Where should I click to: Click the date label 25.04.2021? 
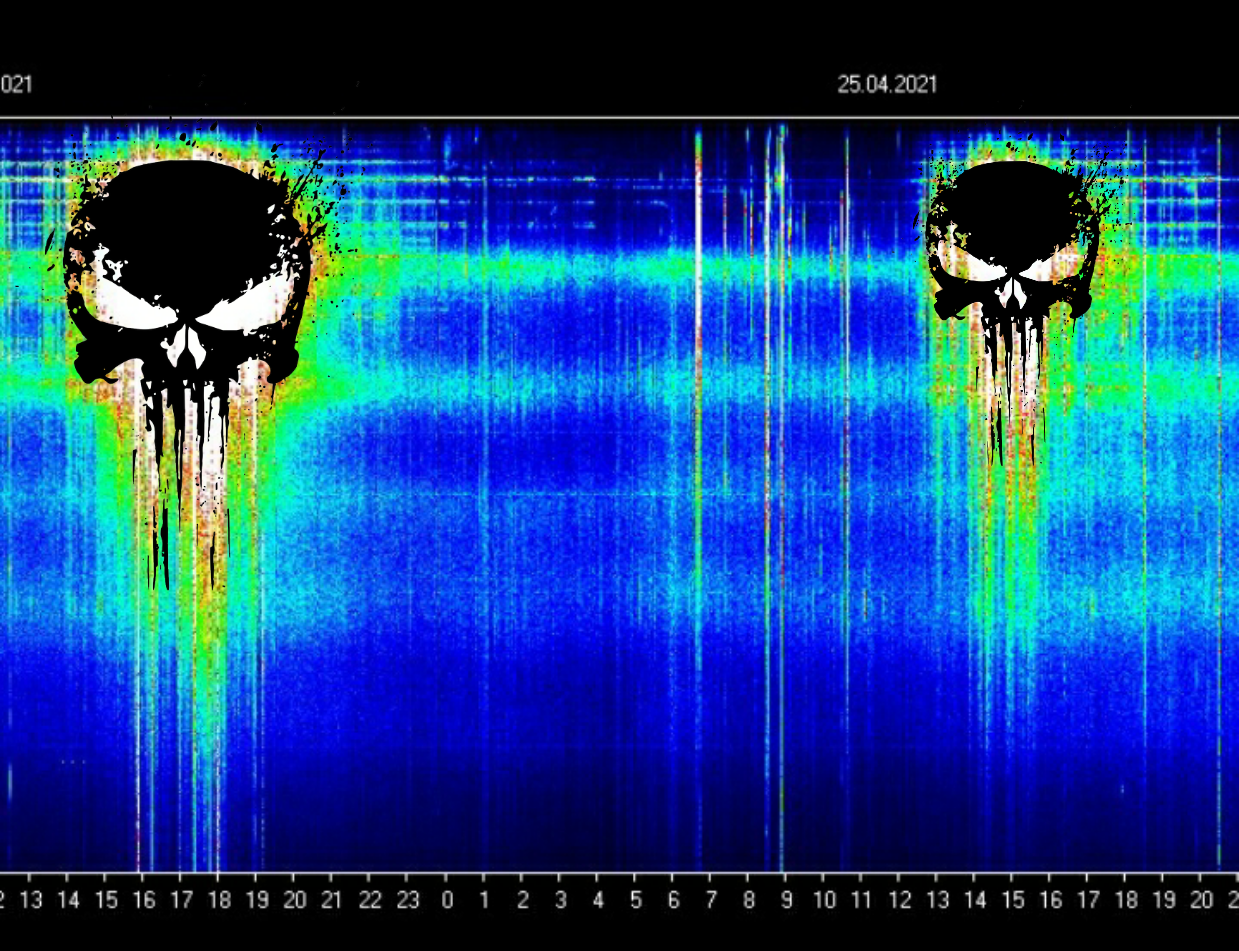887,85
